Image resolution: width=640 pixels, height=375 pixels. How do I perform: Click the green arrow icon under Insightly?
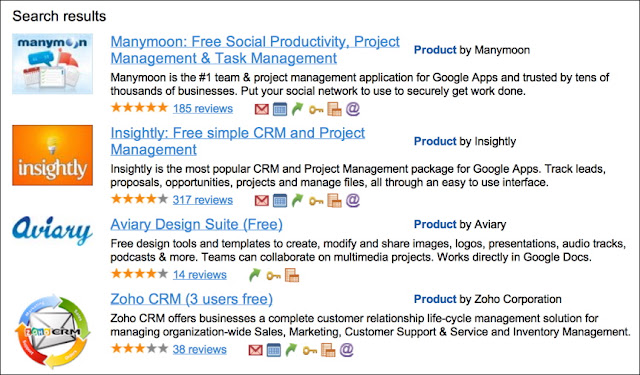point(298,200)
